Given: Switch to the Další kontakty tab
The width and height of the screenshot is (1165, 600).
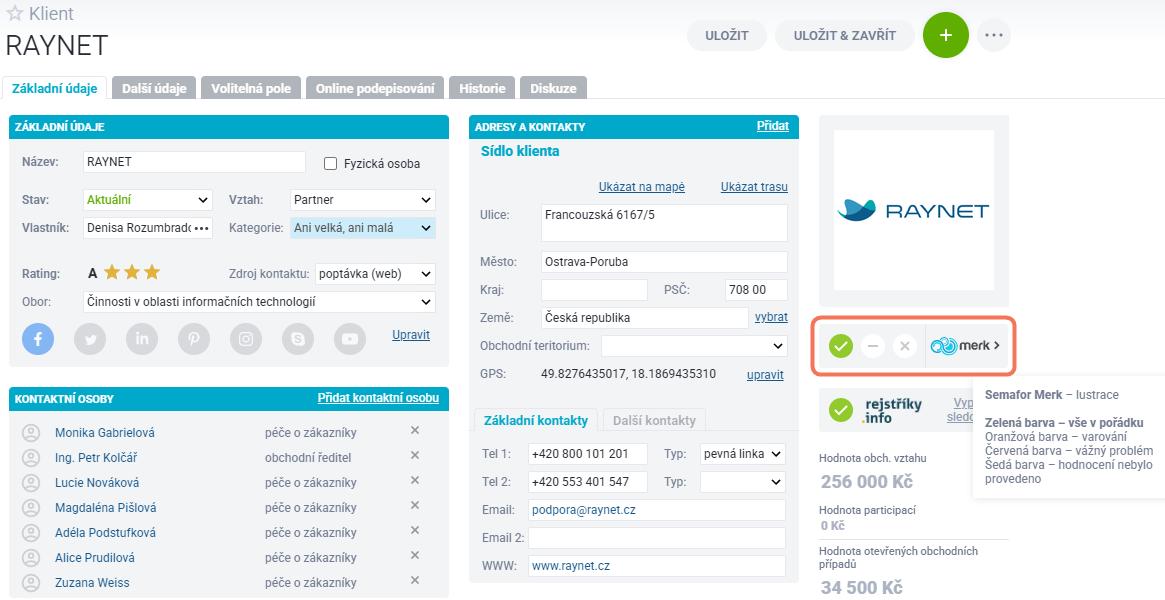Looking at the screenshot, I should [x=655, y=420].
